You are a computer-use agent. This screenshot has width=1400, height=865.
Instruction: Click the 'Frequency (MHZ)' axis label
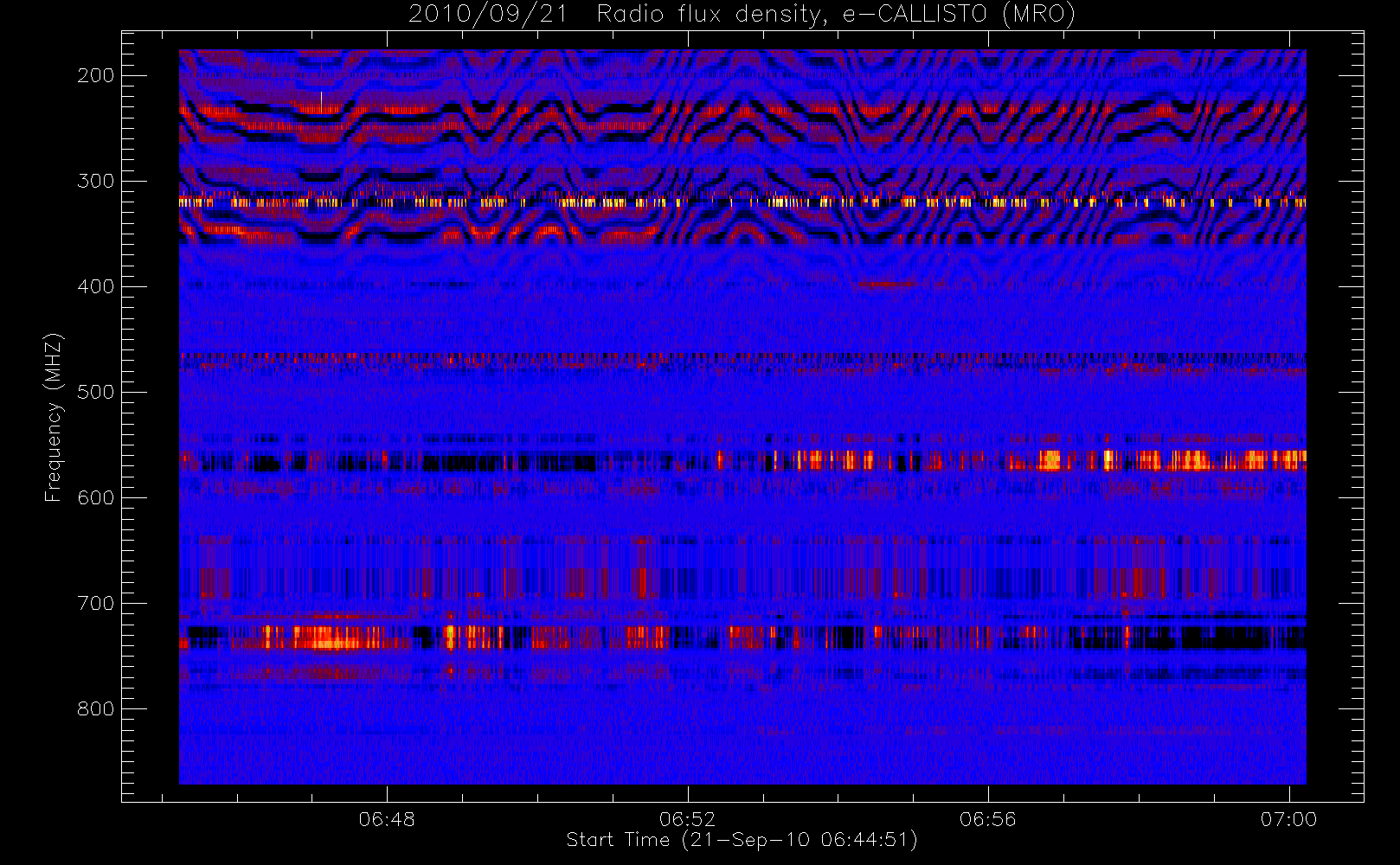click(54, 417)
